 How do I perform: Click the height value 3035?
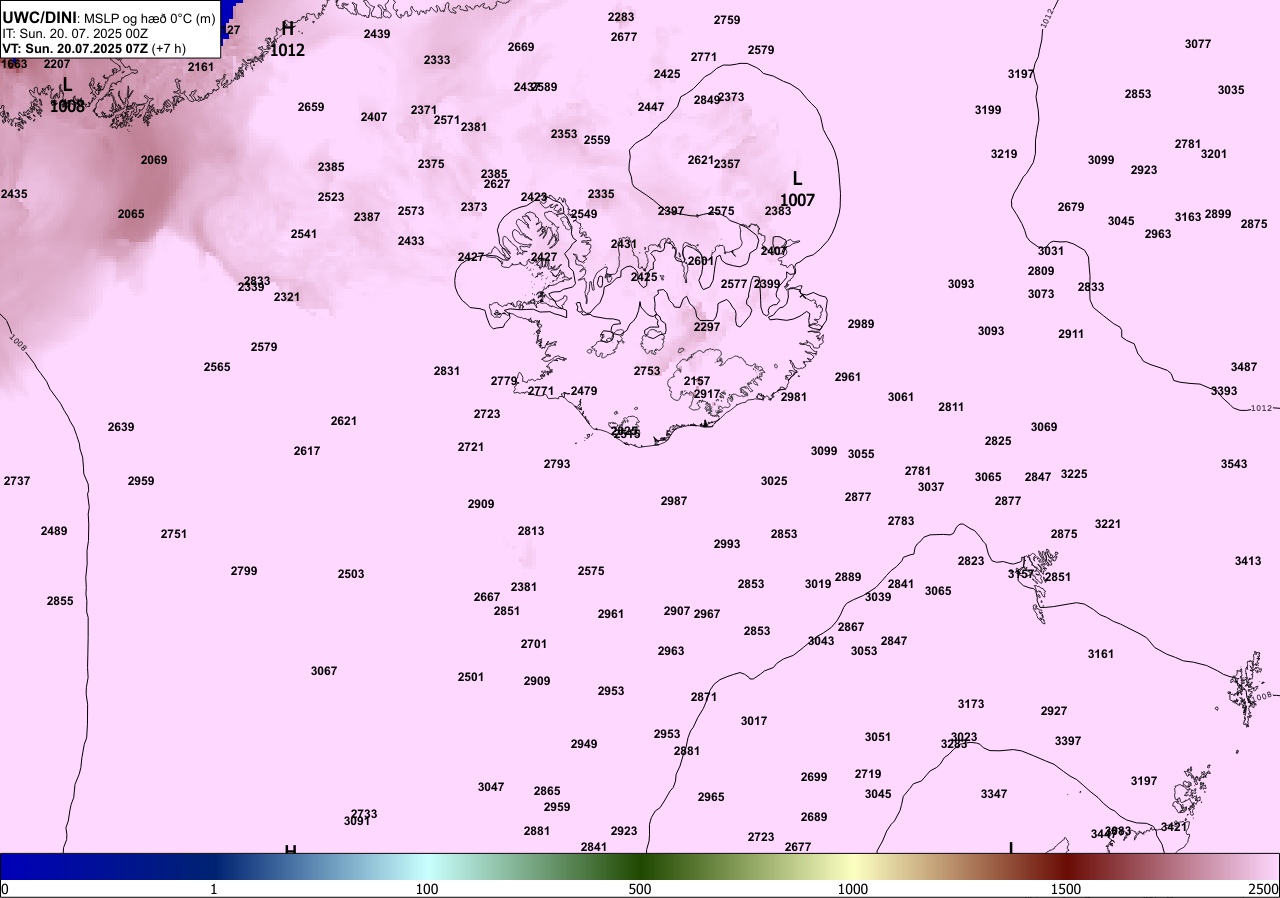1231,90
